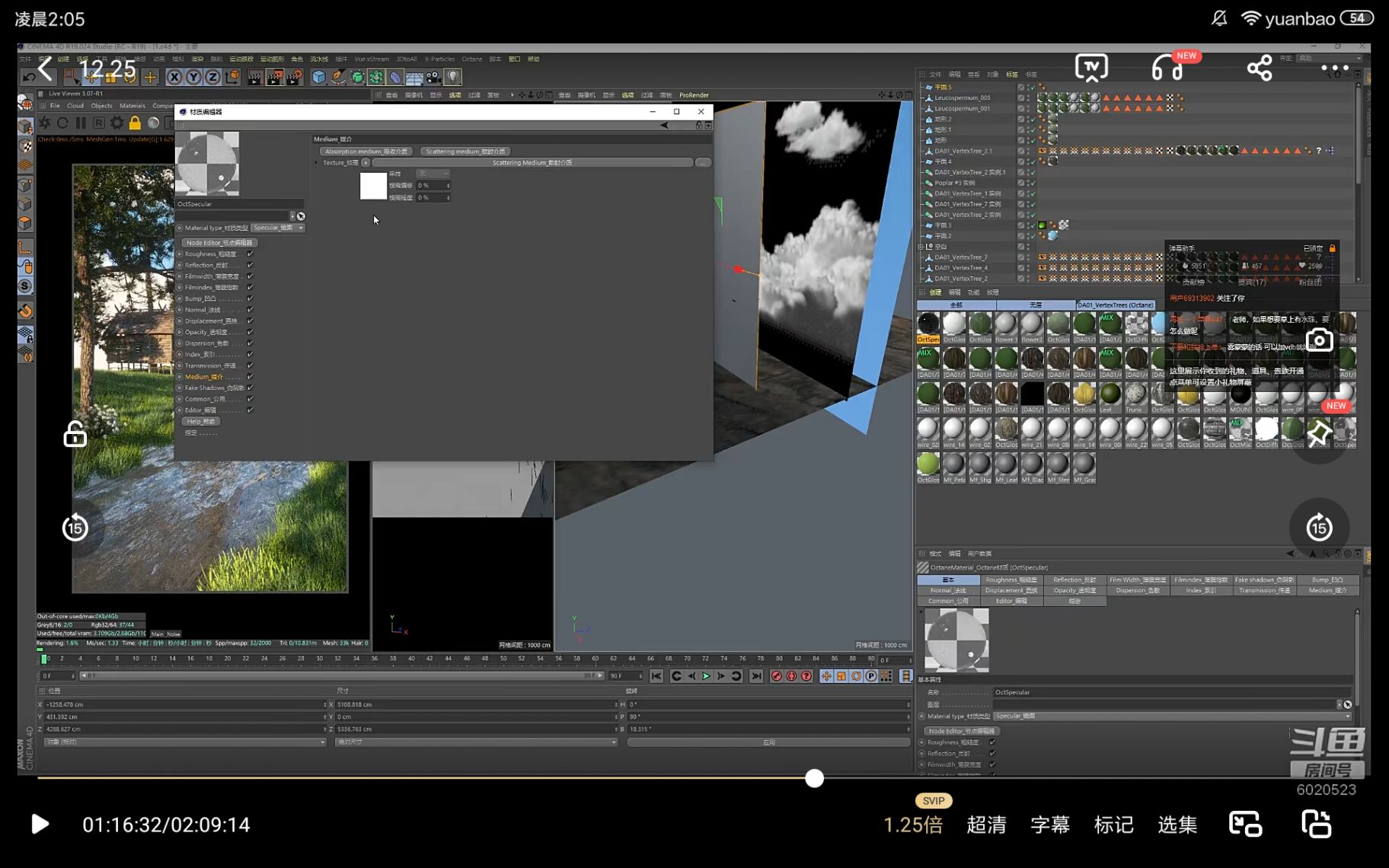This screenshot has height=868, width=1389.
Task: Click the cube primitive icon
Action: pyautogui.click(x=318, y=77)
